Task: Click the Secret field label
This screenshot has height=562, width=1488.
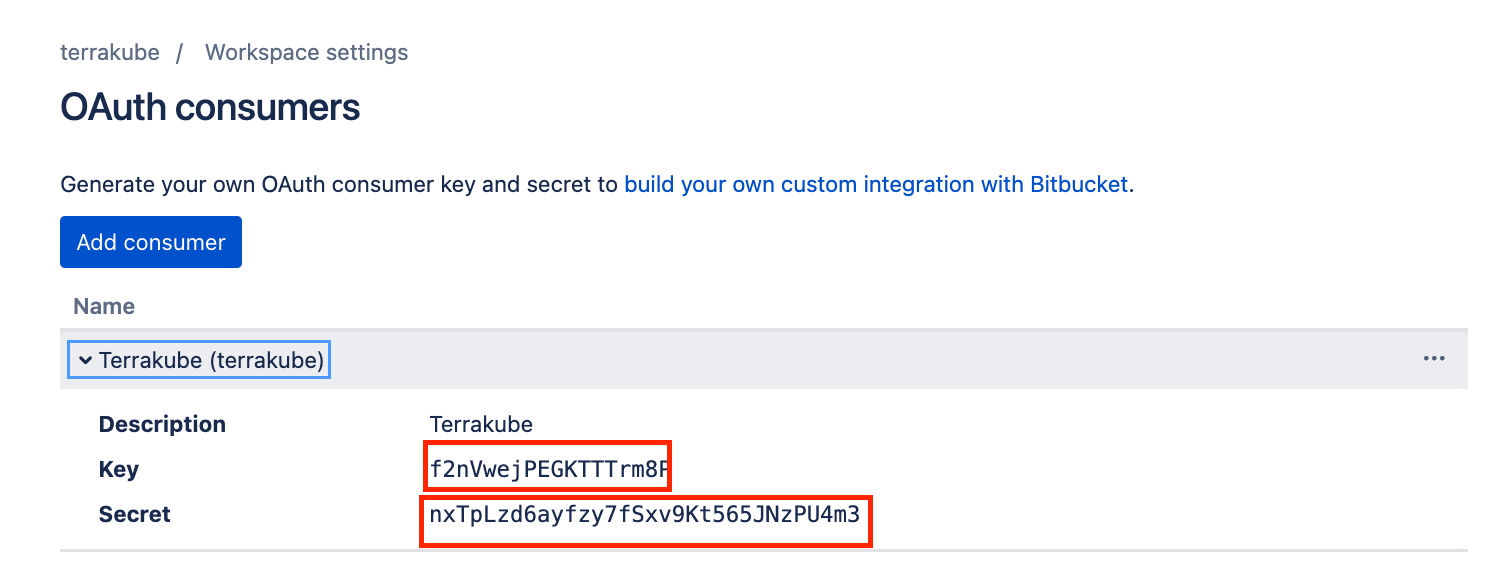Action: click(x=134, y=515)
